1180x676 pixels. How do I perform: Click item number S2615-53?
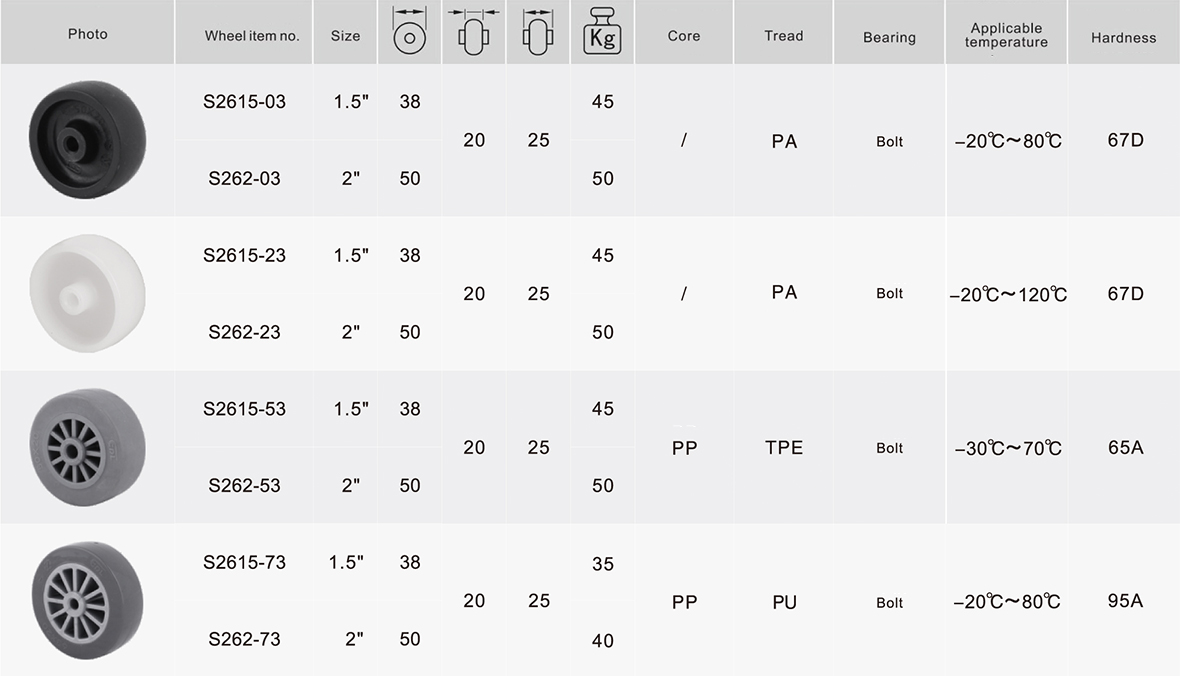click(245, 409)
